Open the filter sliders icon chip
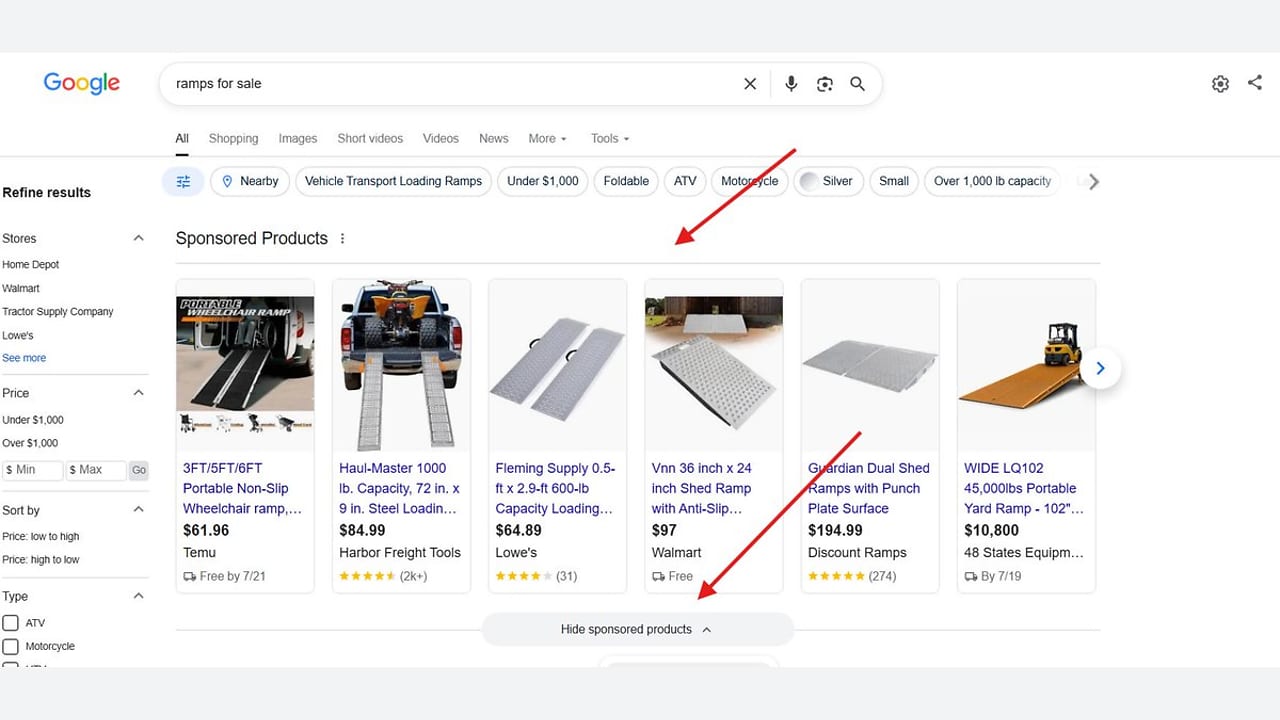1280x720 pixels. (183, 181)
